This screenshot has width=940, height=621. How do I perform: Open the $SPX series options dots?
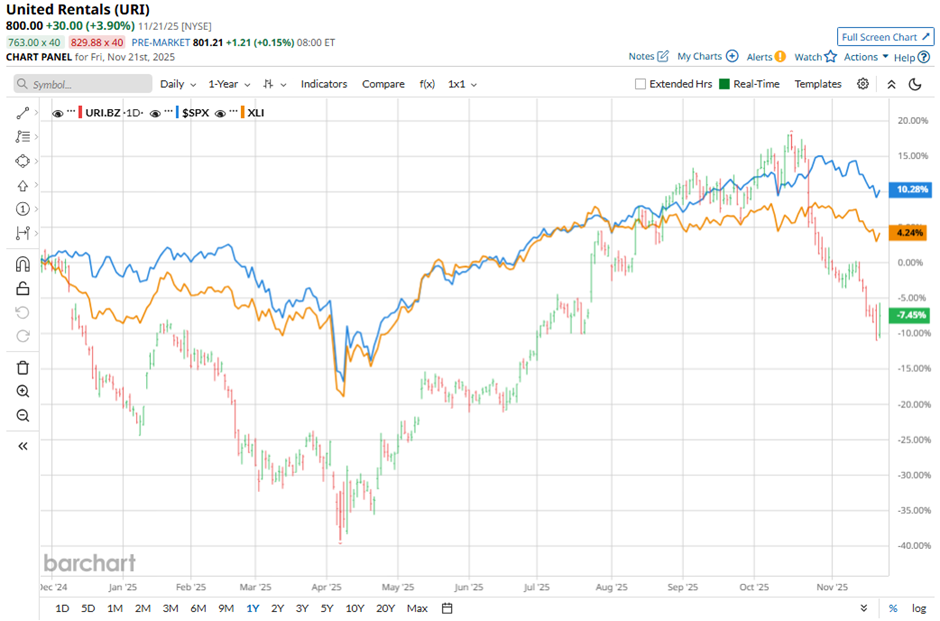168,111
